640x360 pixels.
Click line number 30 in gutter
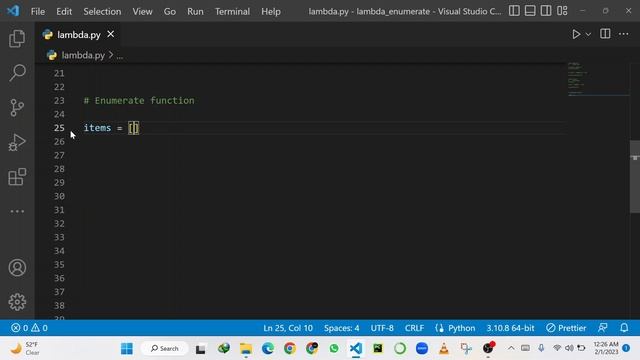[59, 196]
